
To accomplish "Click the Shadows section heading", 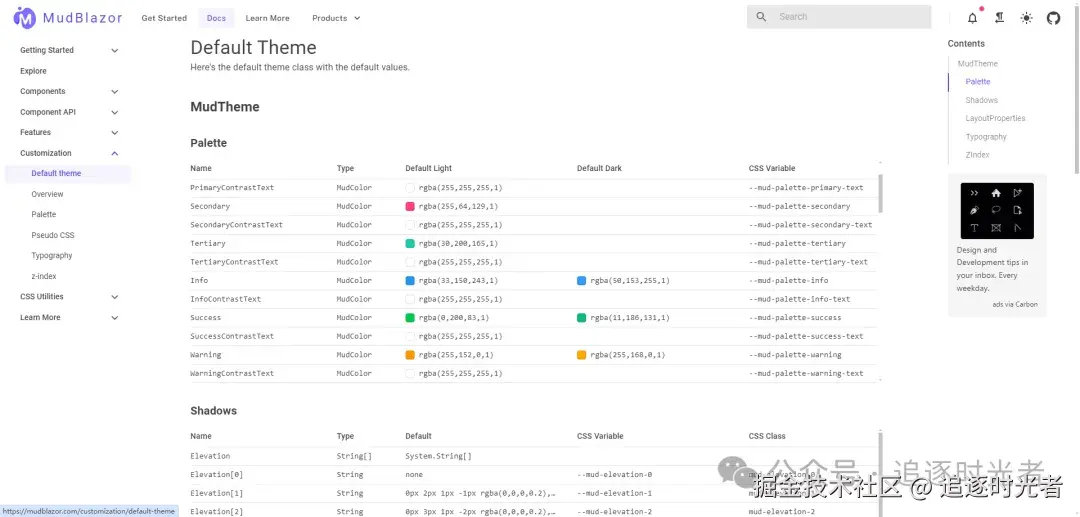I will 214,411.
